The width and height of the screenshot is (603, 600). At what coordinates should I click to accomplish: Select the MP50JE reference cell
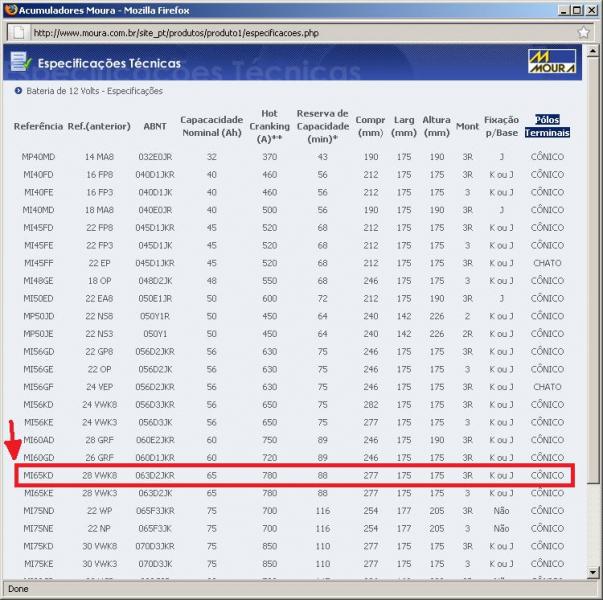tap(38, 334)
